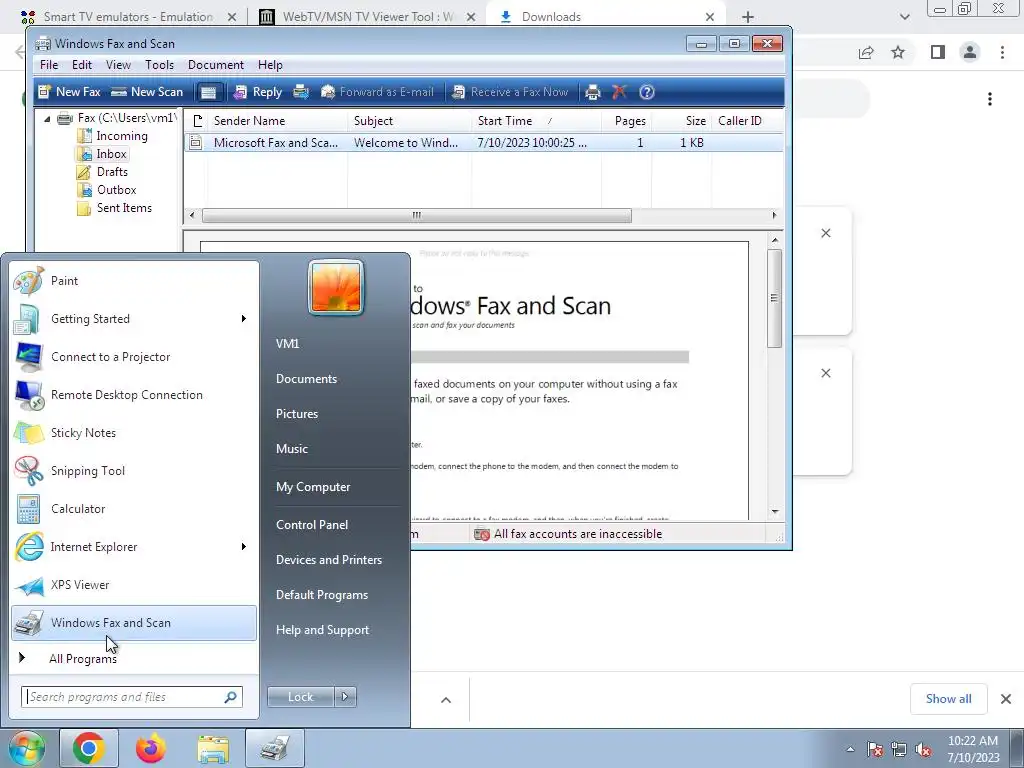Open the Edit menu in Fax and Scan
The height and width of the screenshot is (768, 1024).
click(82, 65)
